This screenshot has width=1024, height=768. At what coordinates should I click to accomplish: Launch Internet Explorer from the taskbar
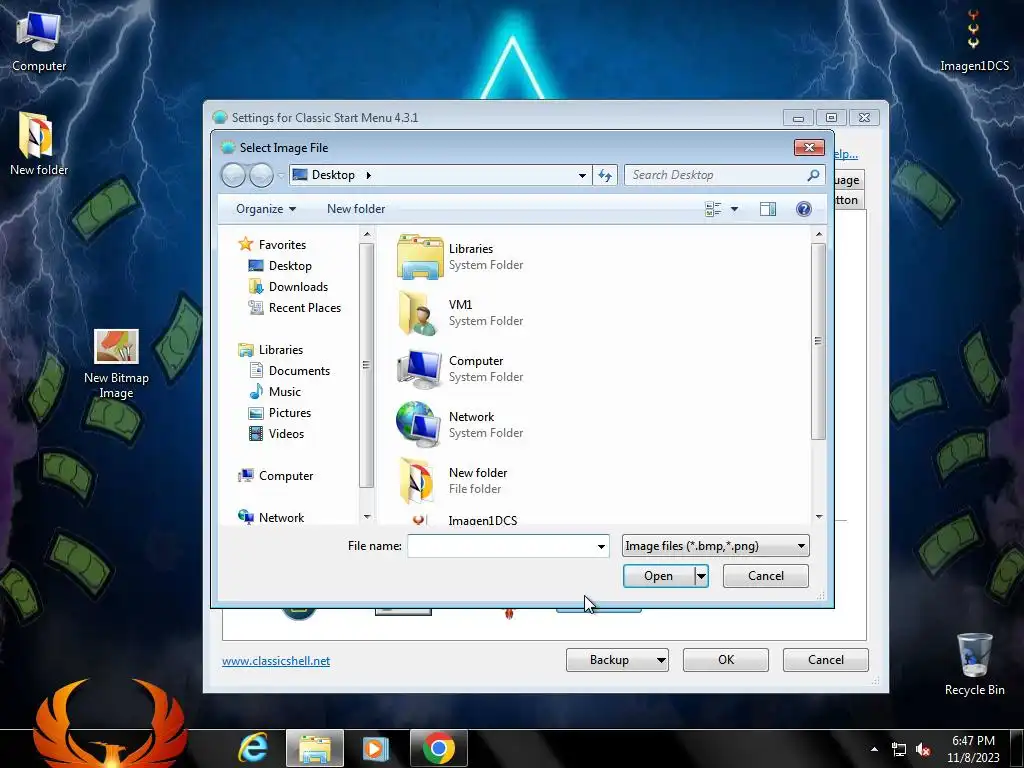pyautogui.click(x=253, y=748)
